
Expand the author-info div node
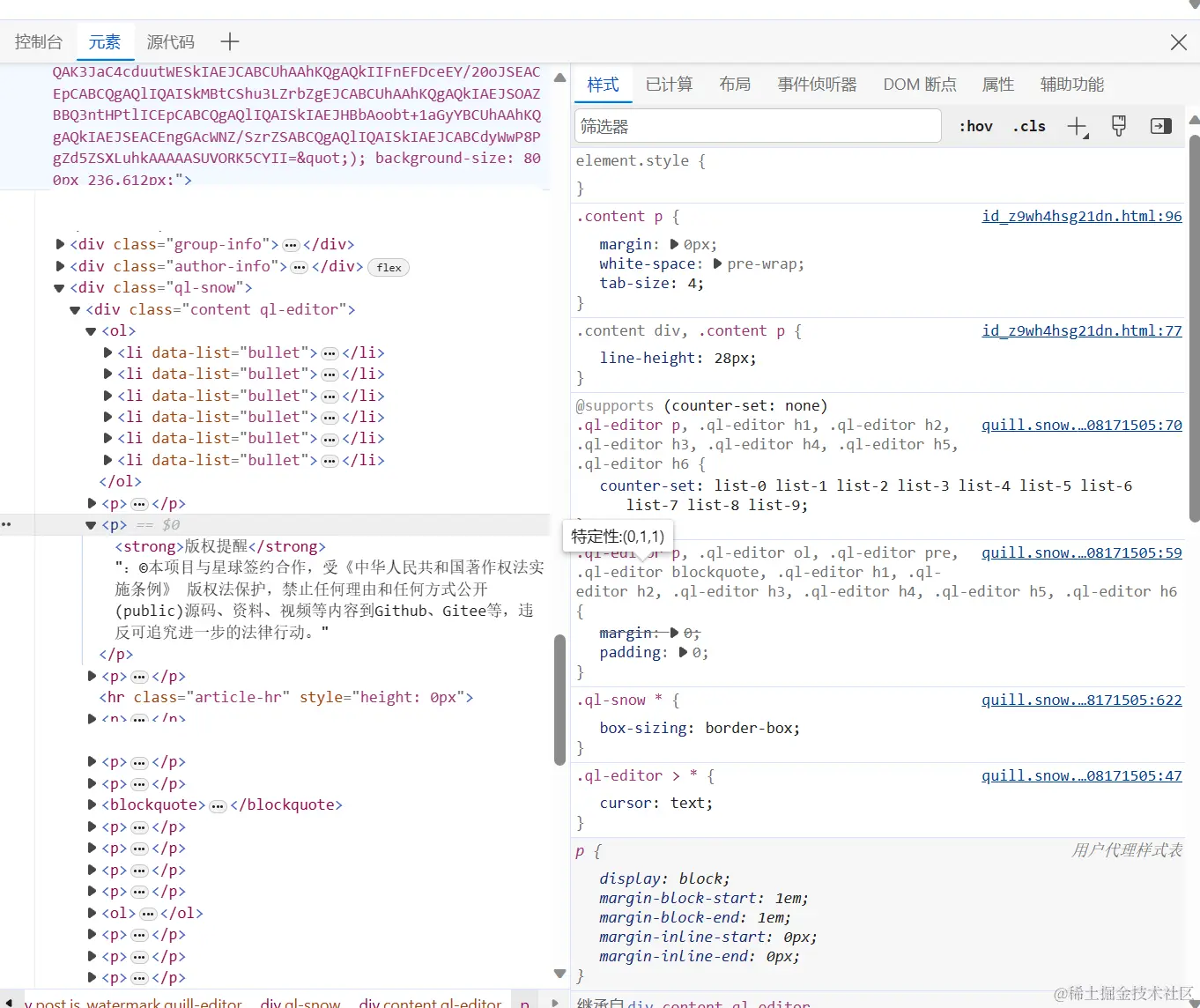pyautogui.click(x=60, y=266)
